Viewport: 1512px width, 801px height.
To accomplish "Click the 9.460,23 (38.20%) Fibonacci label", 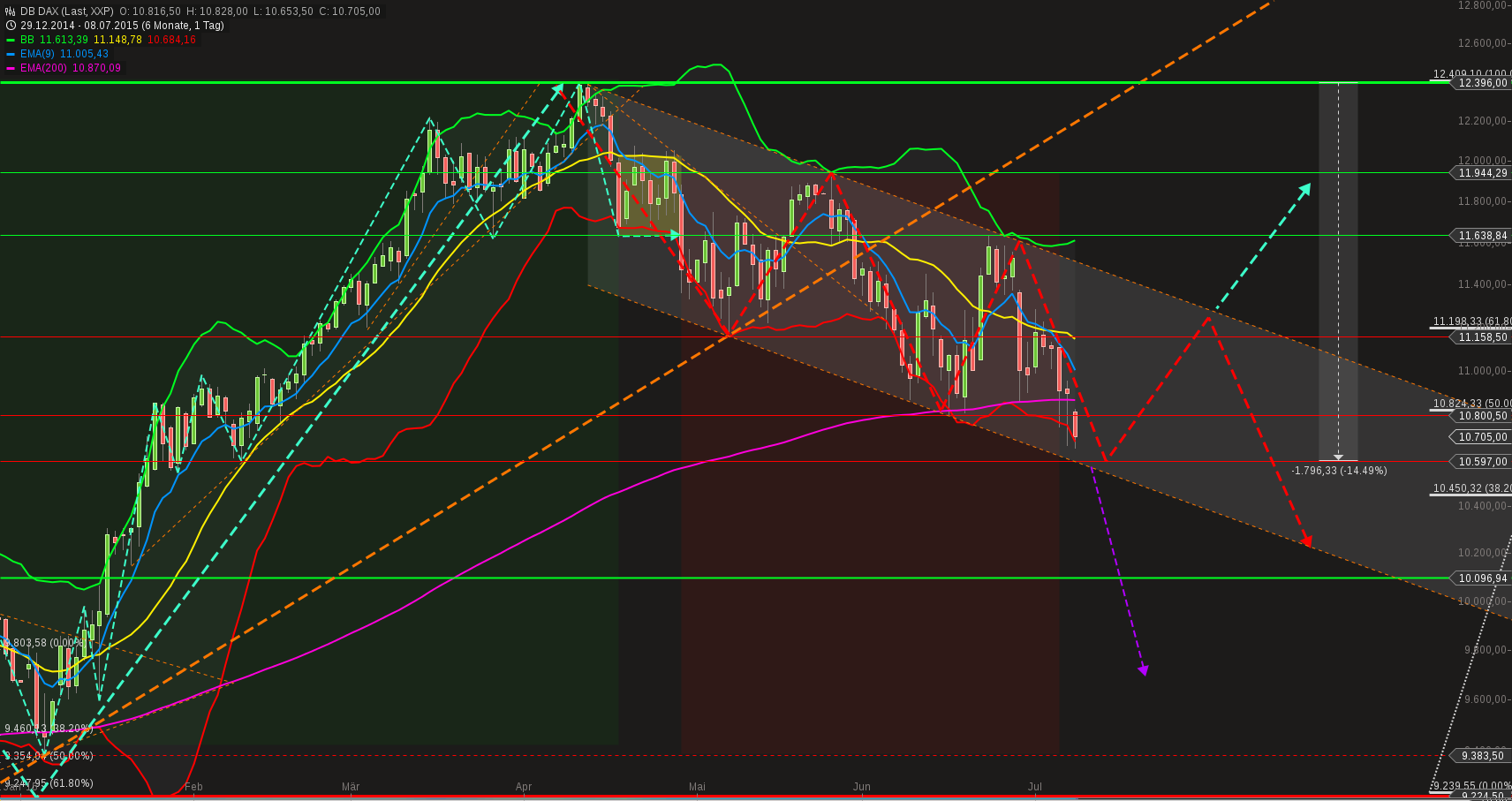I will click(48, 729).
